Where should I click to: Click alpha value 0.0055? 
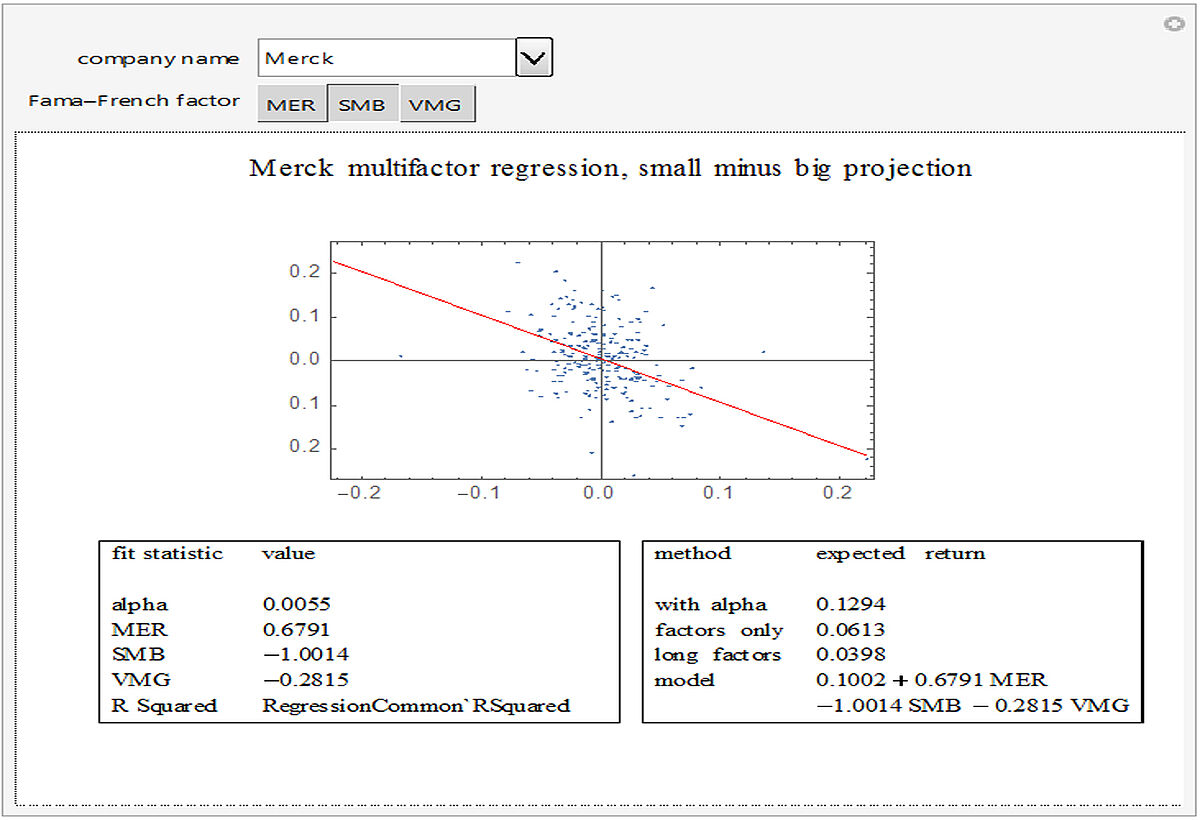pyautogui.click(x=296, y=604)
